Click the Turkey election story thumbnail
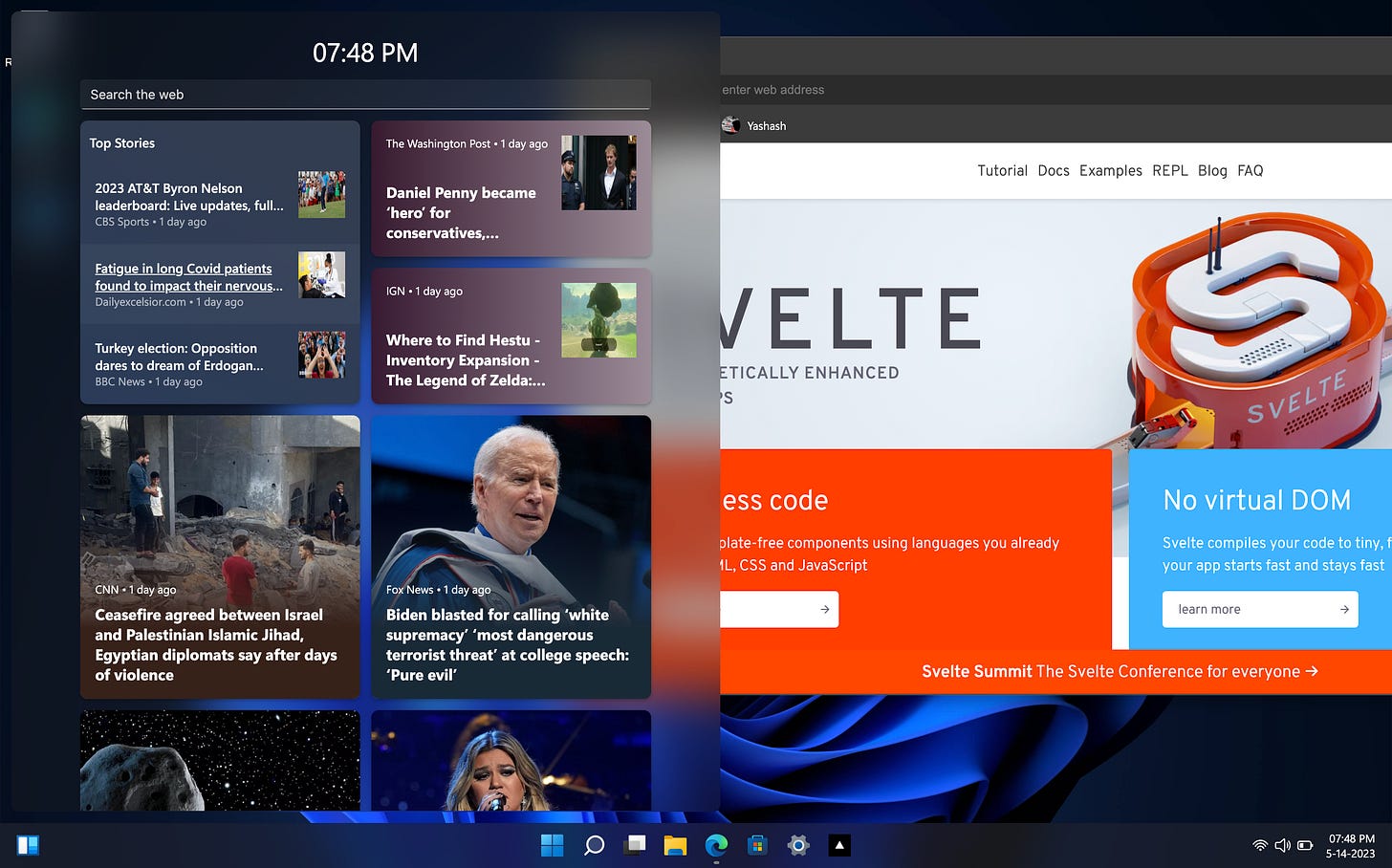The image size is (1392, 868). coord(321,355)
